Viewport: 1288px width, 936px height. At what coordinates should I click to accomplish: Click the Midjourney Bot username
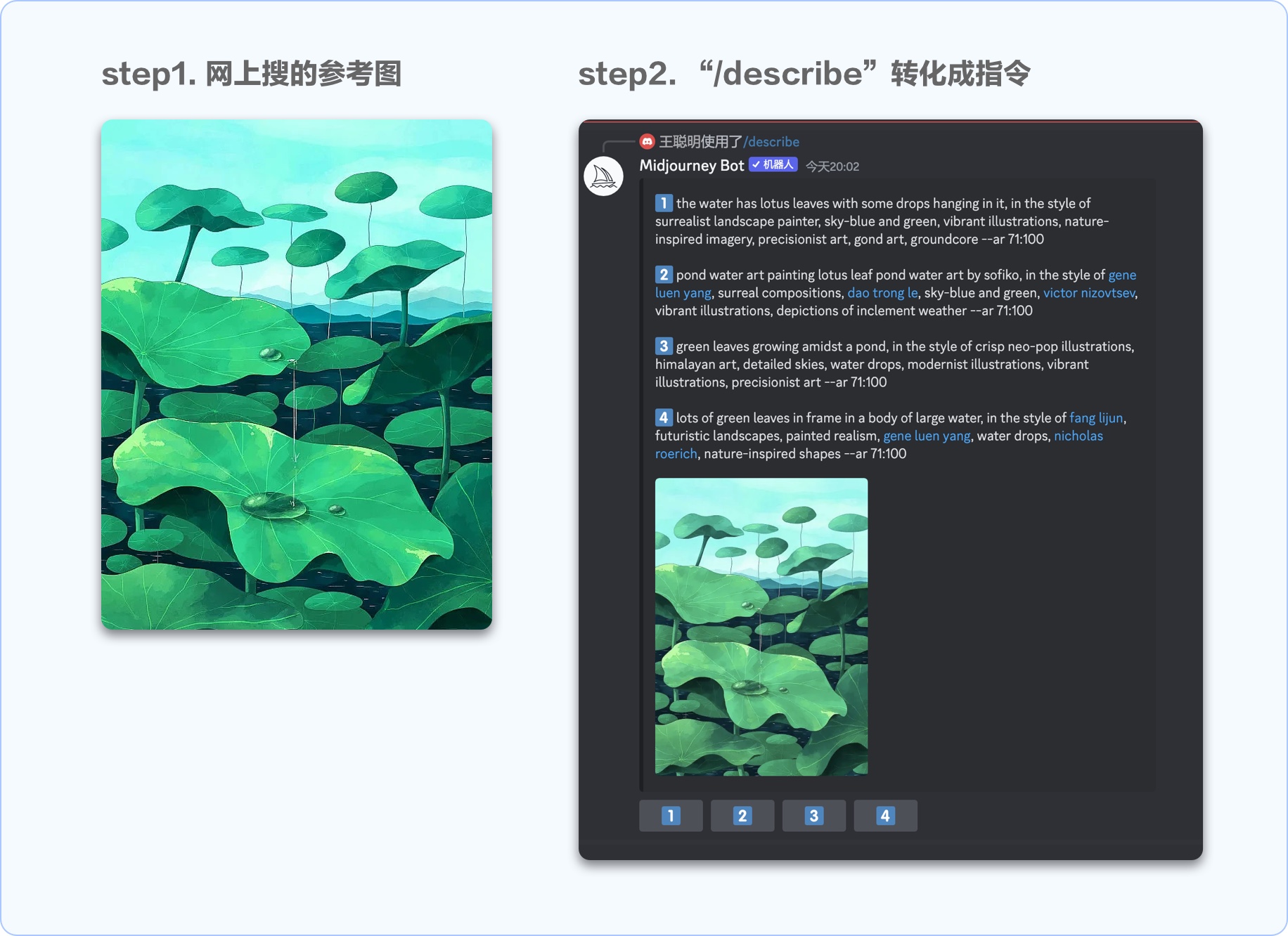[692, 165]
